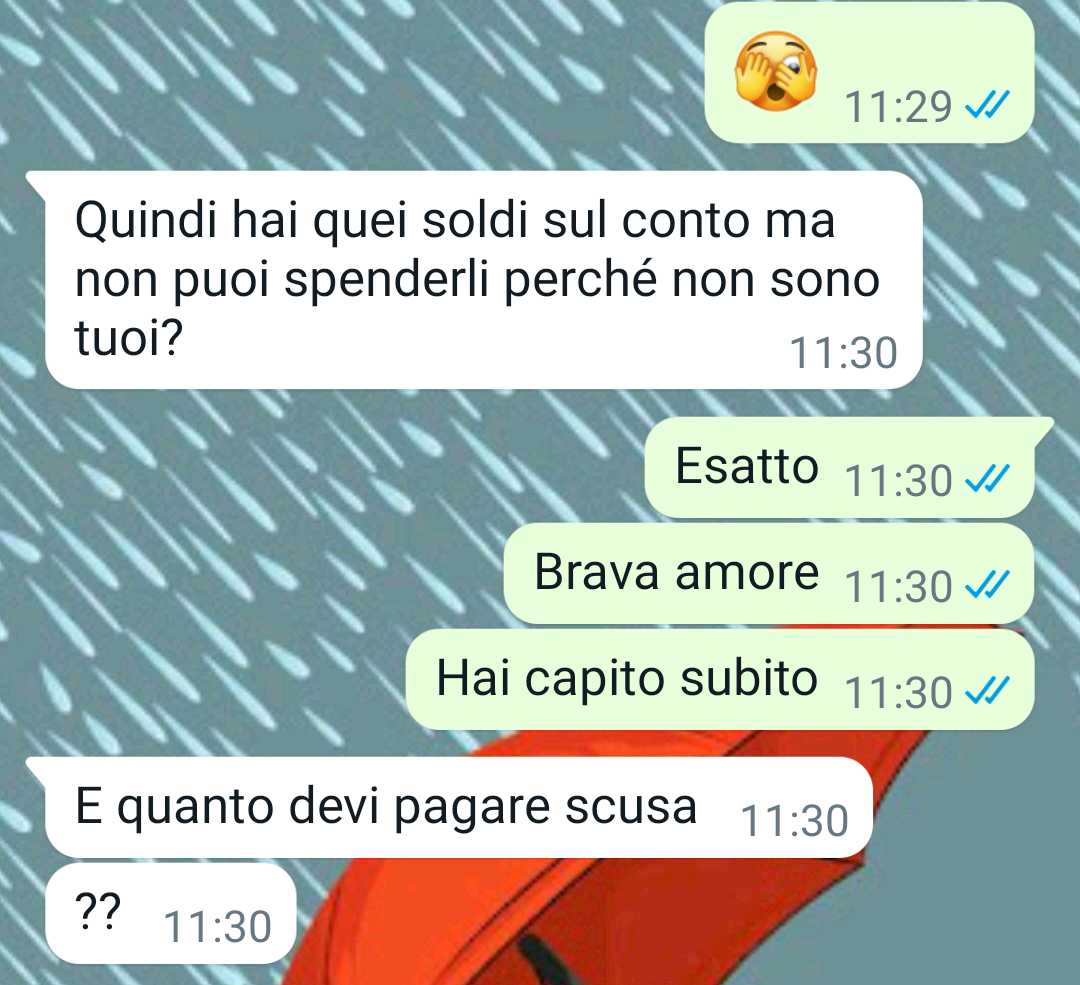This screenshot has width=1080, height=985.
Task: Select the 'Hai capito subito' message text
Action: click(627, 678)
